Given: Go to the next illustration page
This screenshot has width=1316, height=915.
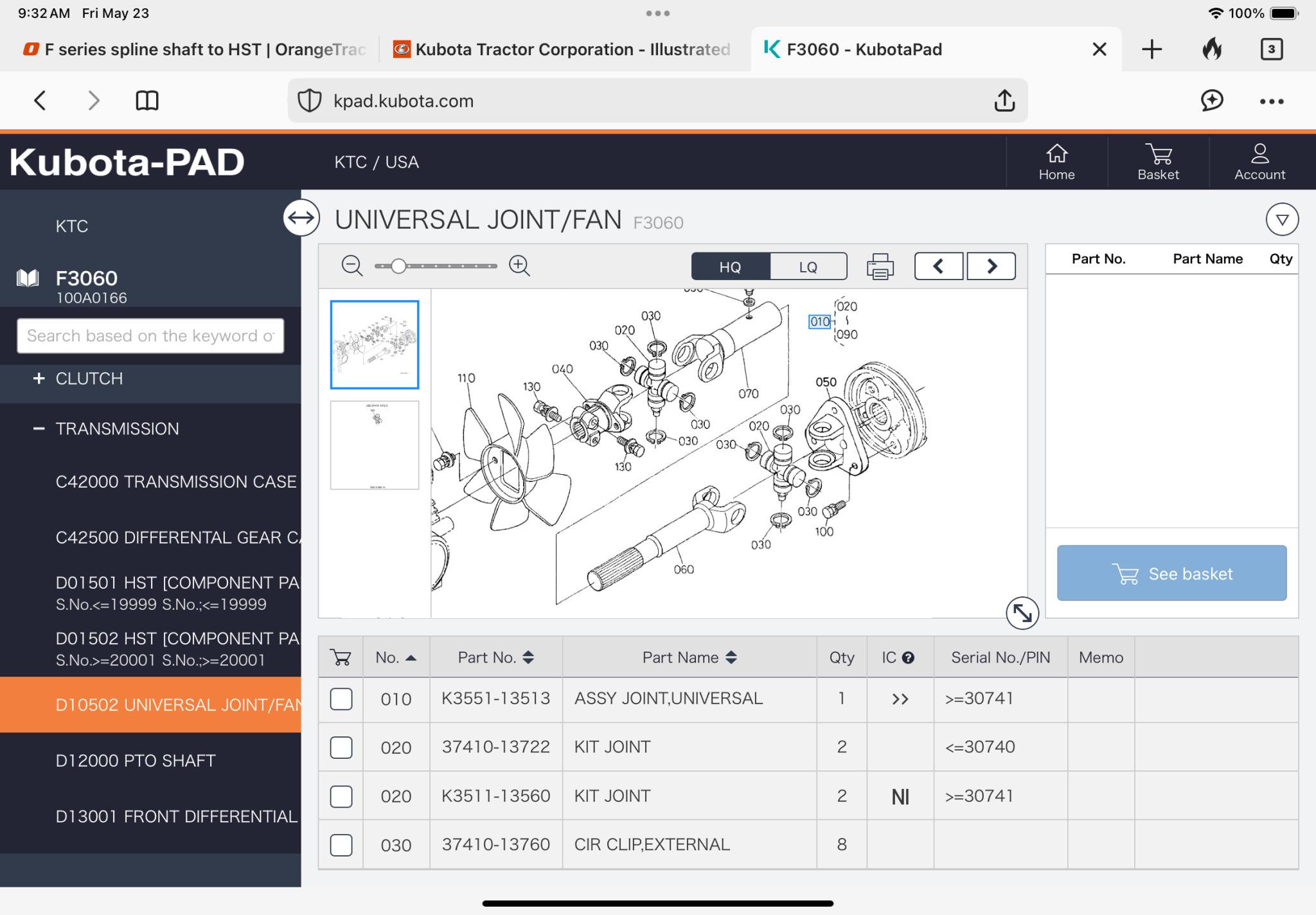Looking at the screenshot, I should 991,266.
